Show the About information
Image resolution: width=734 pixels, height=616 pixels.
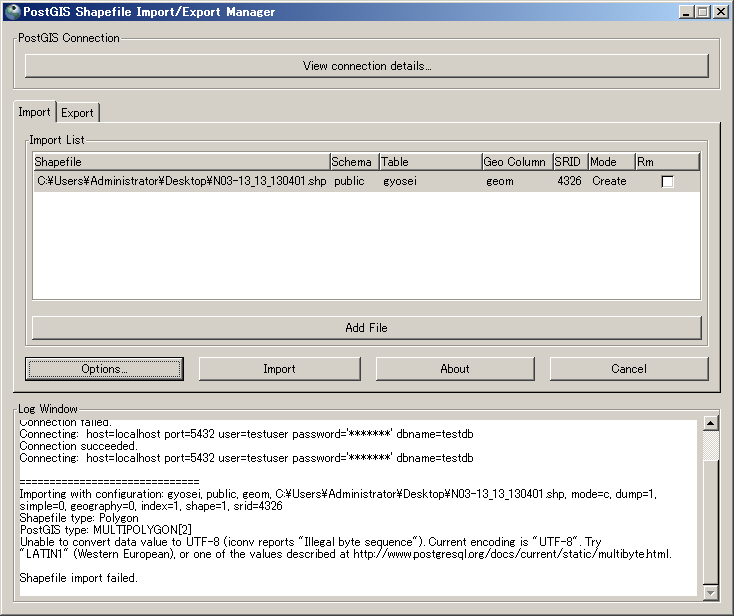click(454, 369)
